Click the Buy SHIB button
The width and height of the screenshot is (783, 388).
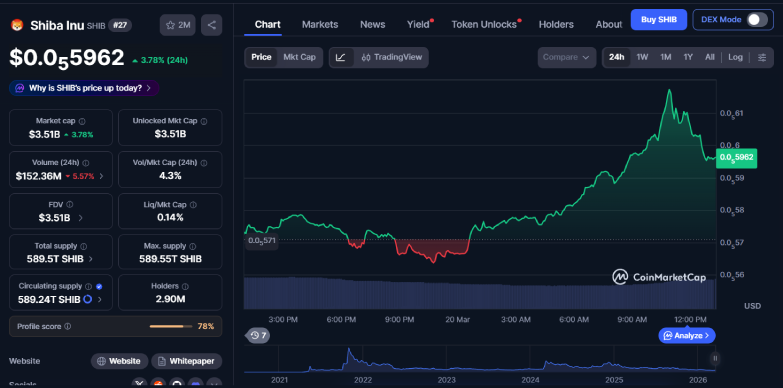[659, 20]
